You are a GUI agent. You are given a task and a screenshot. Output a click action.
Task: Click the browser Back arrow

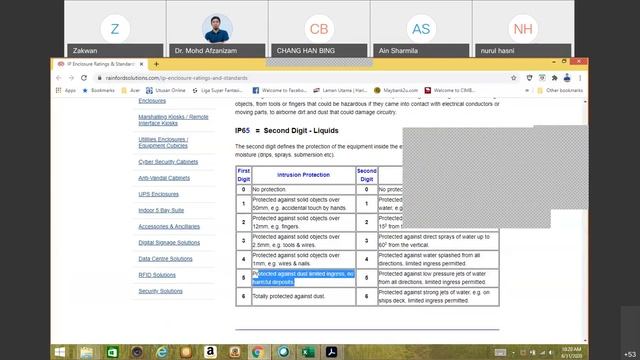click(x=59, y=78)
